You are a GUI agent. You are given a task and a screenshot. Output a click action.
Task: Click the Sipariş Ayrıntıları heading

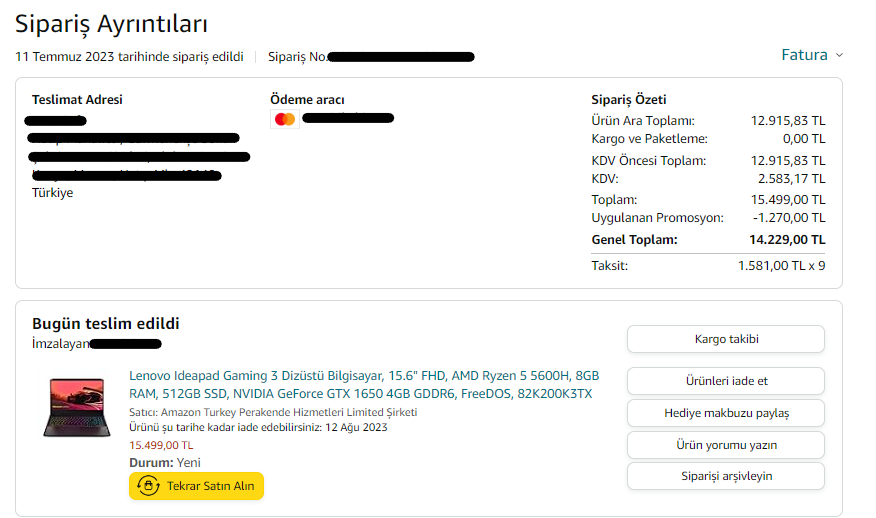pyautogui.click(x=111, y=23)
